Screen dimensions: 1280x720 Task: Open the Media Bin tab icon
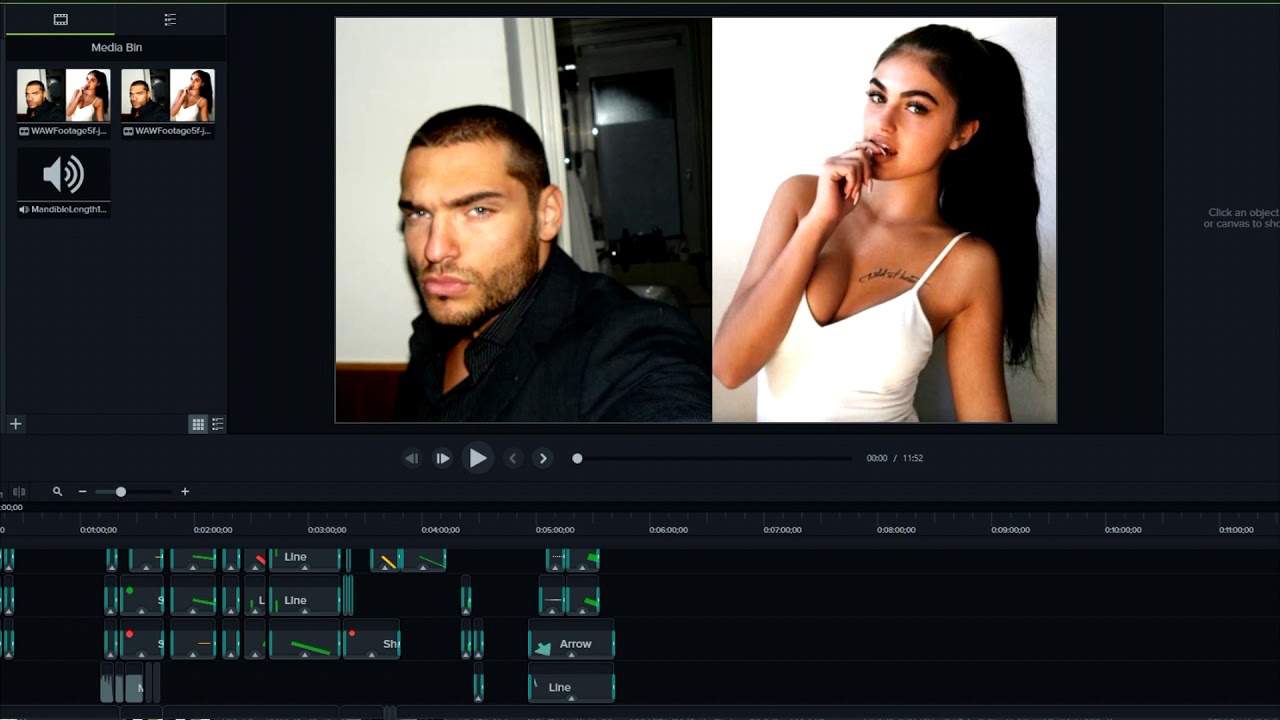pos(60,19)
